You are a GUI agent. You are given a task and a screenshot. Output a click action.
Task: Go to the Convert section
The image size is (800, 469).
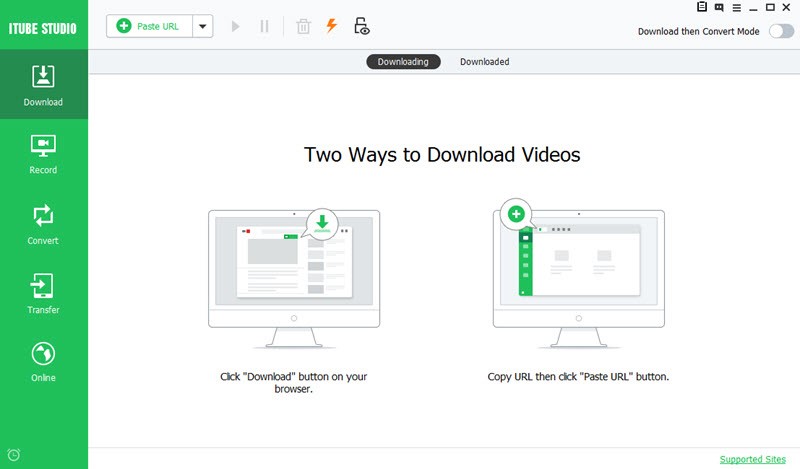pyautogui.click(x=43, y=224)
